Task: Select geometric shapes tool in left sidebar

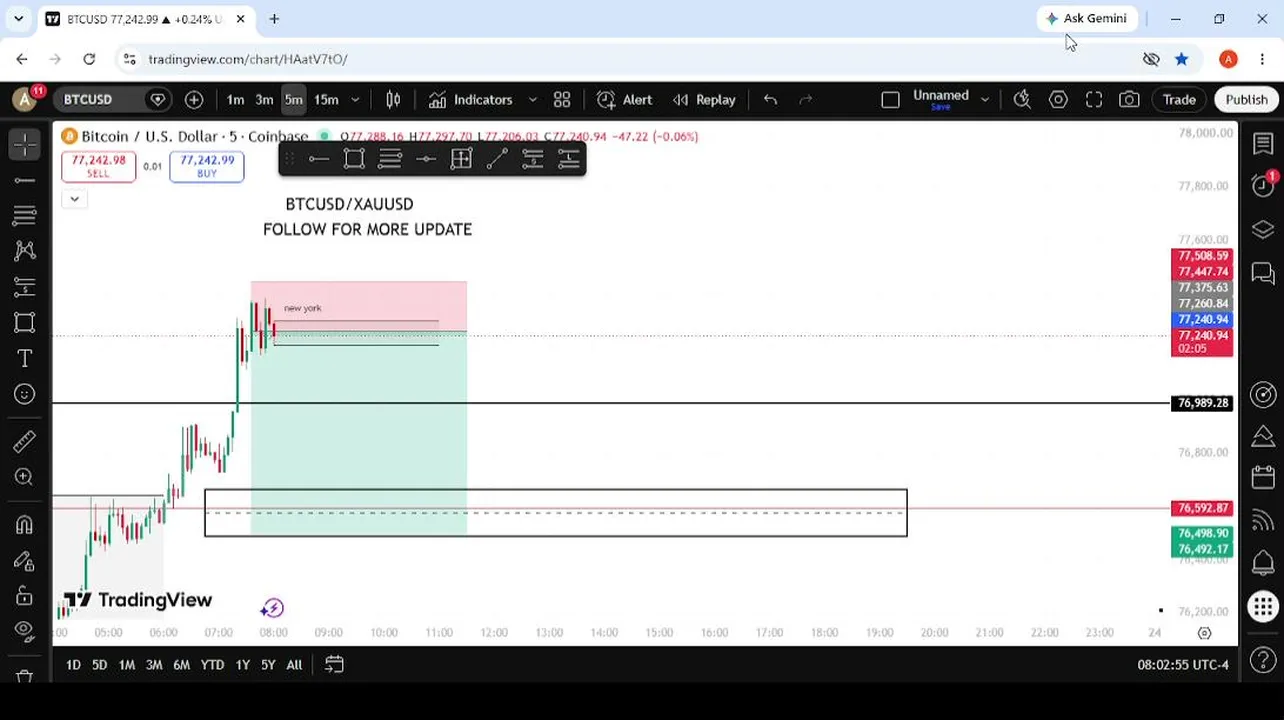Action: [x=25, y=322]
